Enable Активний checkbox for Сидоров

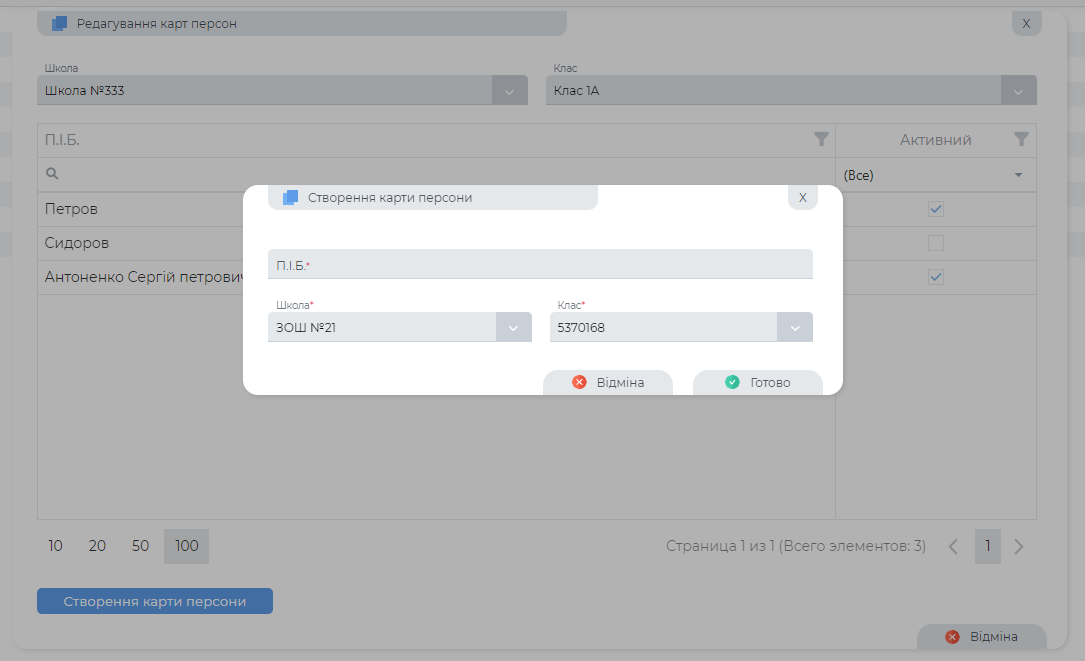(936, 243)
